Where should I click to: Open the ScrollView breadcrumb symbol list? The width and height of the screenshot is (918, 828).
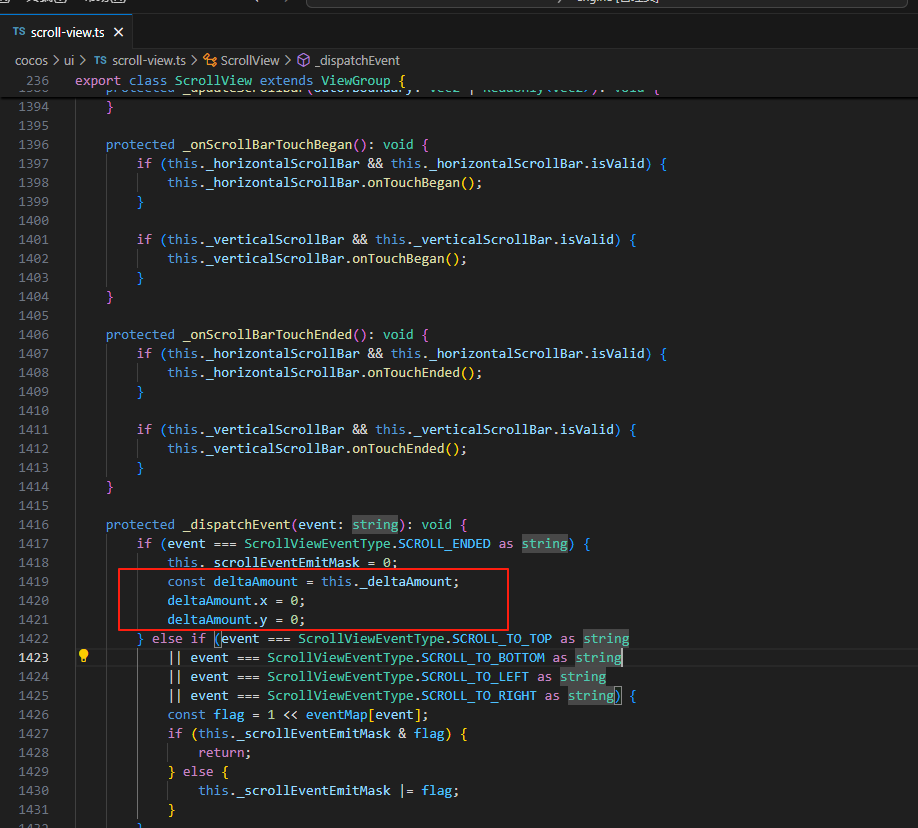(250, 60)
